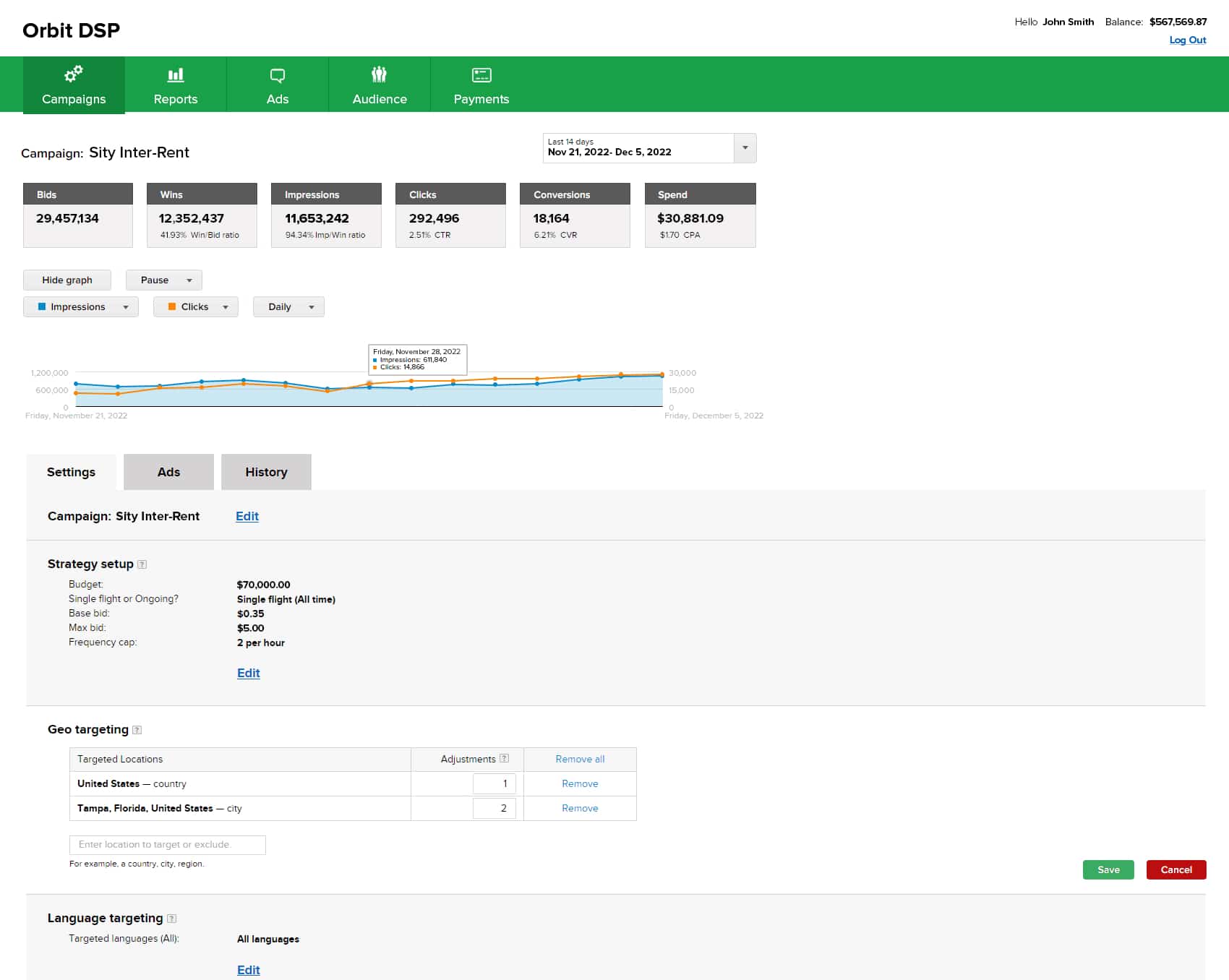Click the United States adjustment field
The image size is (1229, 980).
coord(494,783)
